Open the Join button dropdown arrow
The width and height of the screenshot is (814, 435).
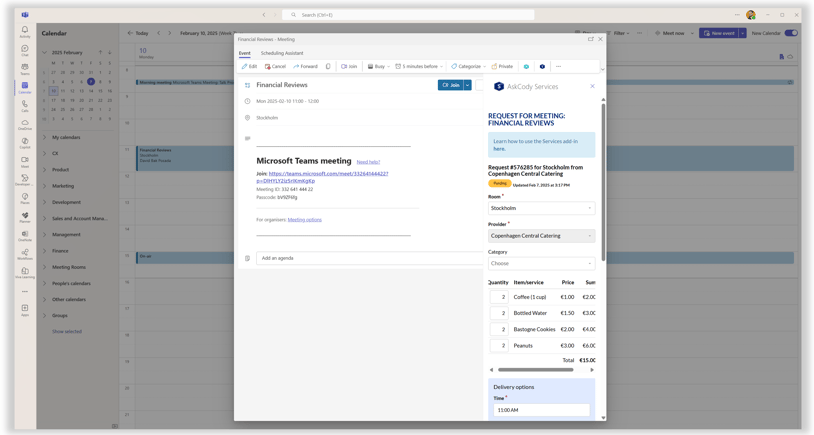(x=467, y=85)
